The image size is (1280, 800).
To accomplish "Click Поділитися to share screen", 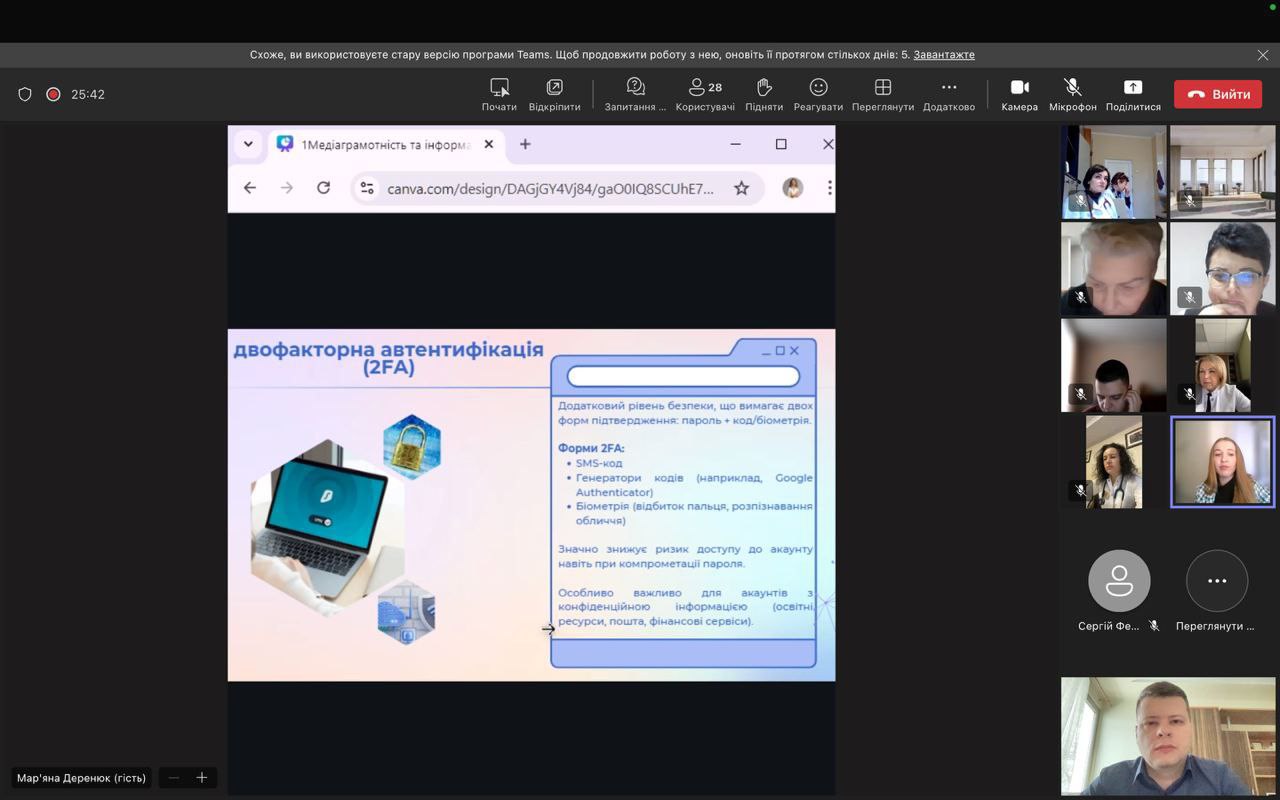I will pyautogui.click(x=1132, y=94).
